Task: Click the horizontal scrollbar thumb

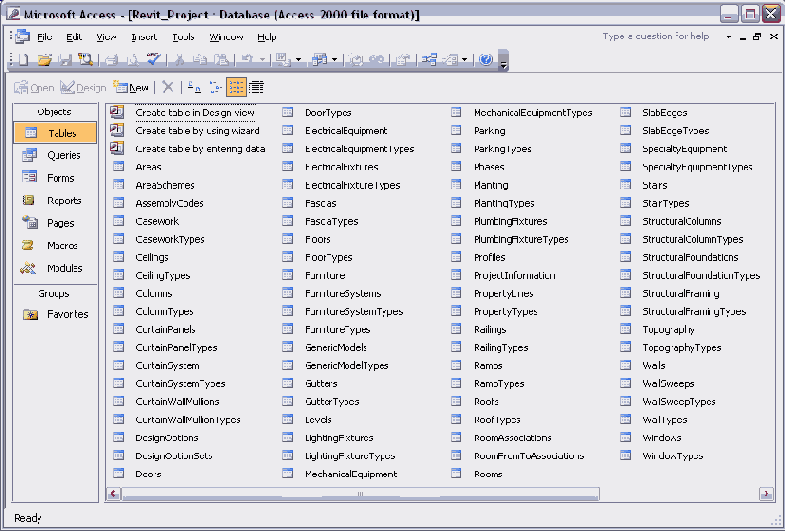Action: [x=360, y=494]
